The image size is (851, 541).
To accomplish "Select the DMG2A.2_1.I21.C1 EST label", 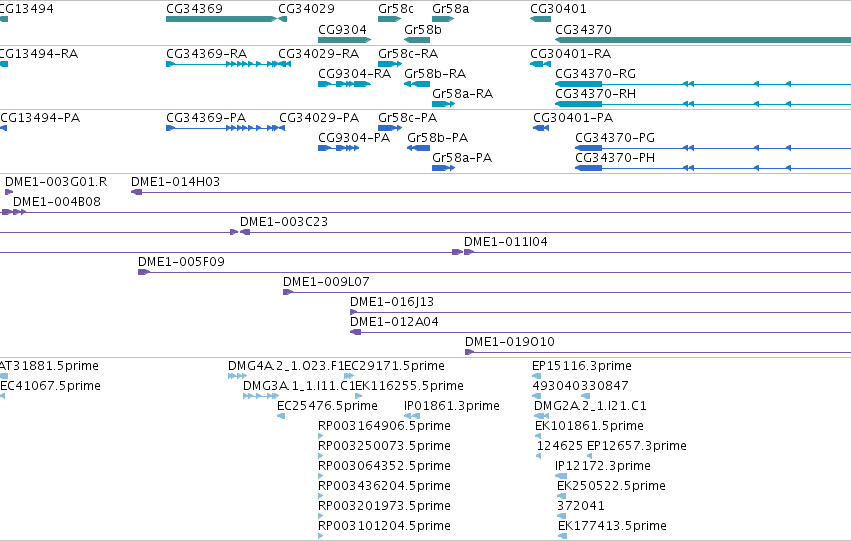I will (590, 406).
